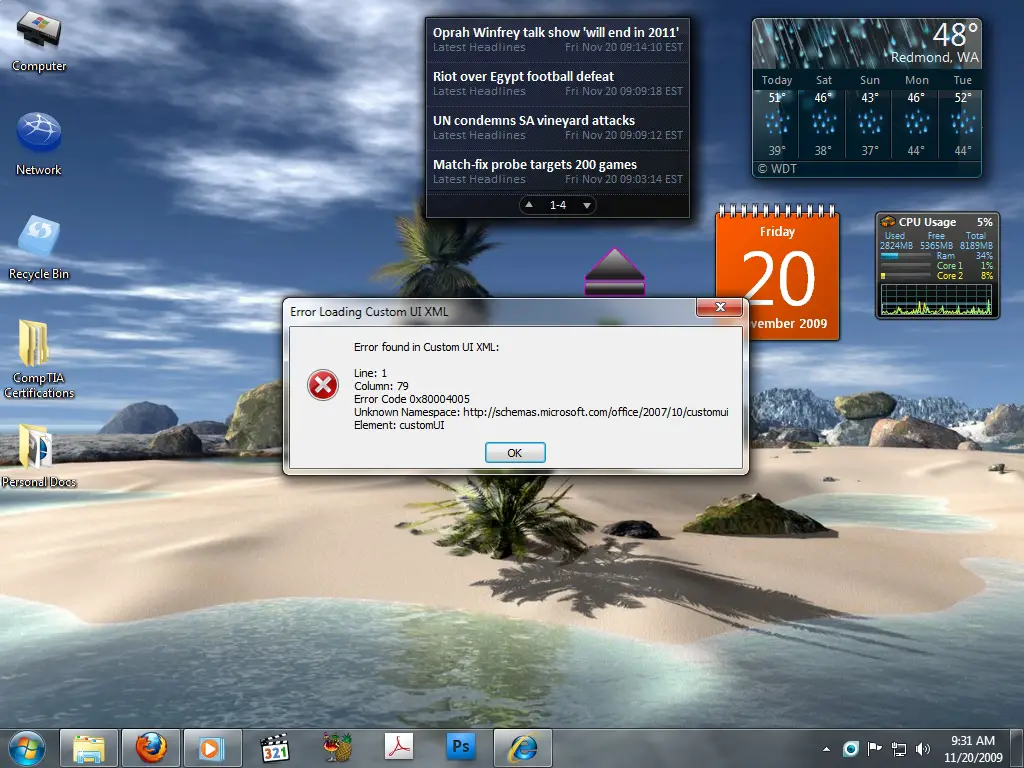Open the taskbar clock showing 9:31 AM

[973, 748]
